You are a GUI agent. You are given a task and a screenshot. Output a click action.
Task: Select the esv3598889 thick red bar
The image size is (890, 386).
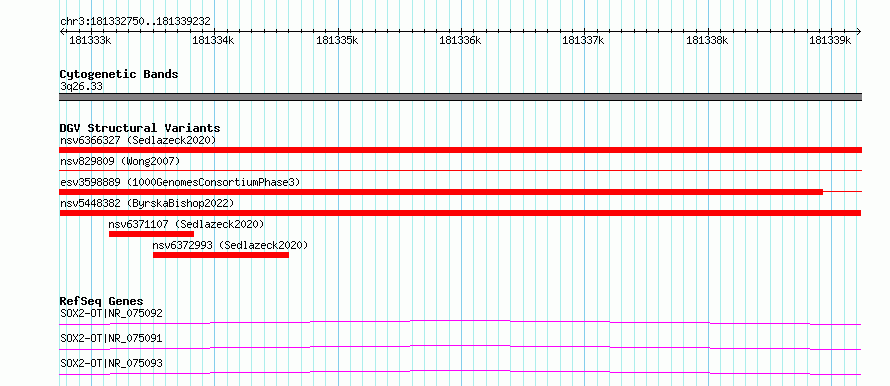(x=441, y=192)
